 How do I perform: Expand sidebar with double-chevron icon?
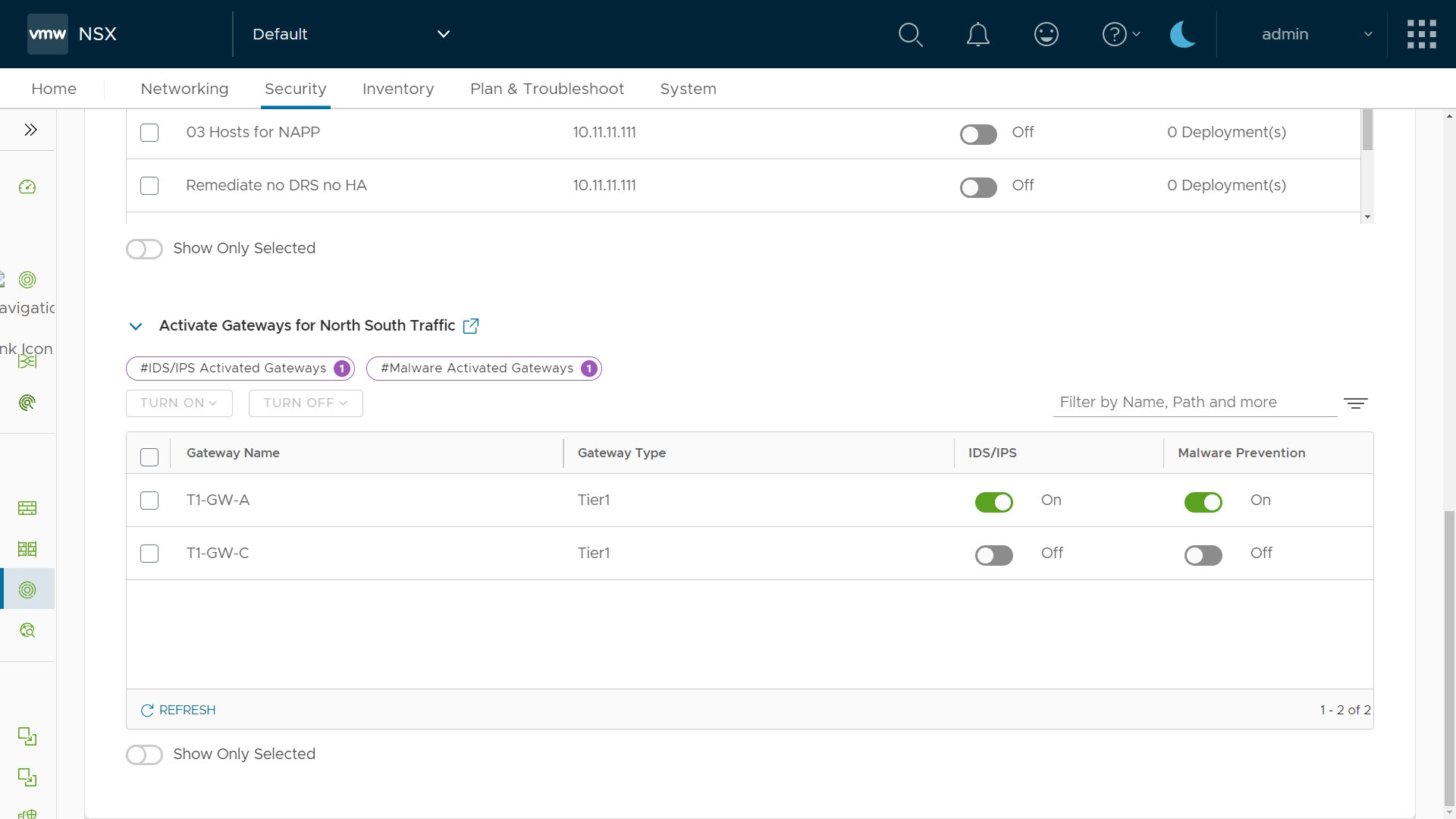coord(30,130)
